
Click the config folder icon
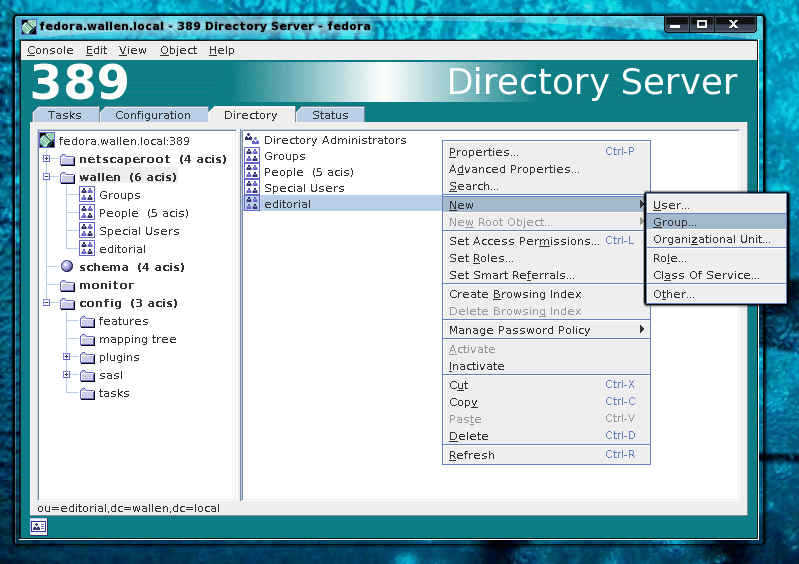[67, 304]
